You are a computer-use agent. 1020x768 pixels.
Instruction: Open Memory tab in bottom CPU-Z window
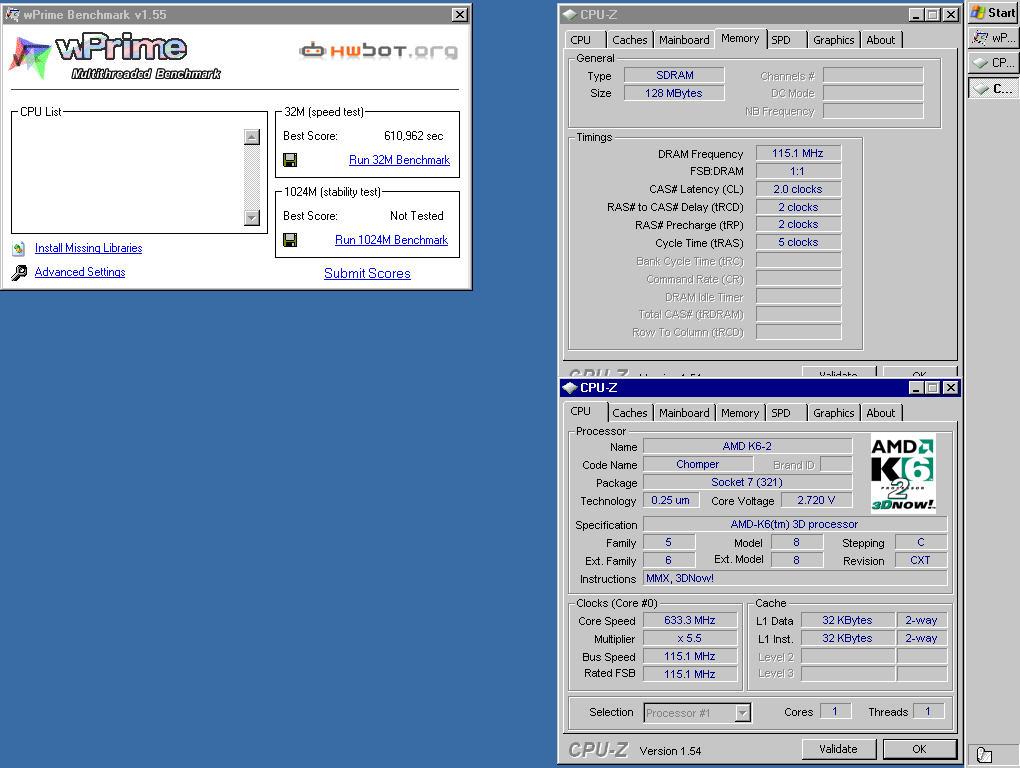point(740,413)
